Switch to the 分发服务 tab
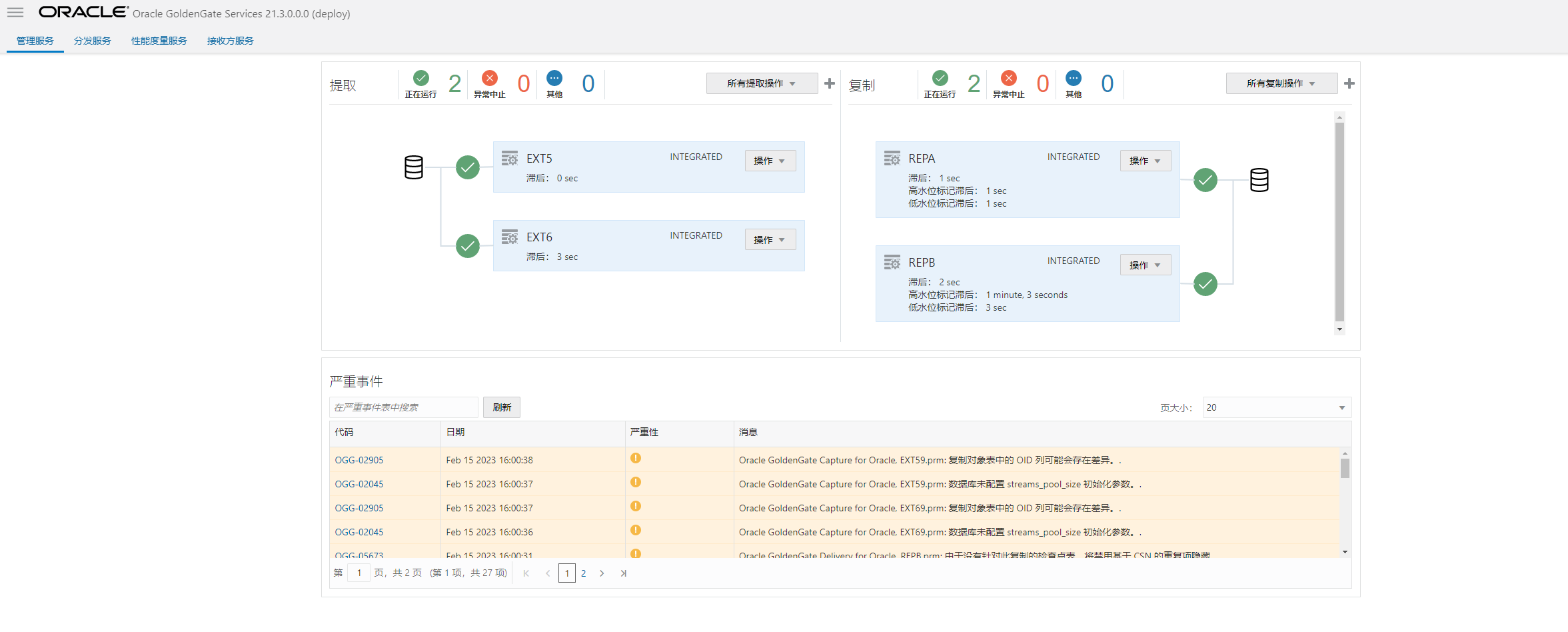This screenshot has height=632, width=1568. [x=93, y=41]
